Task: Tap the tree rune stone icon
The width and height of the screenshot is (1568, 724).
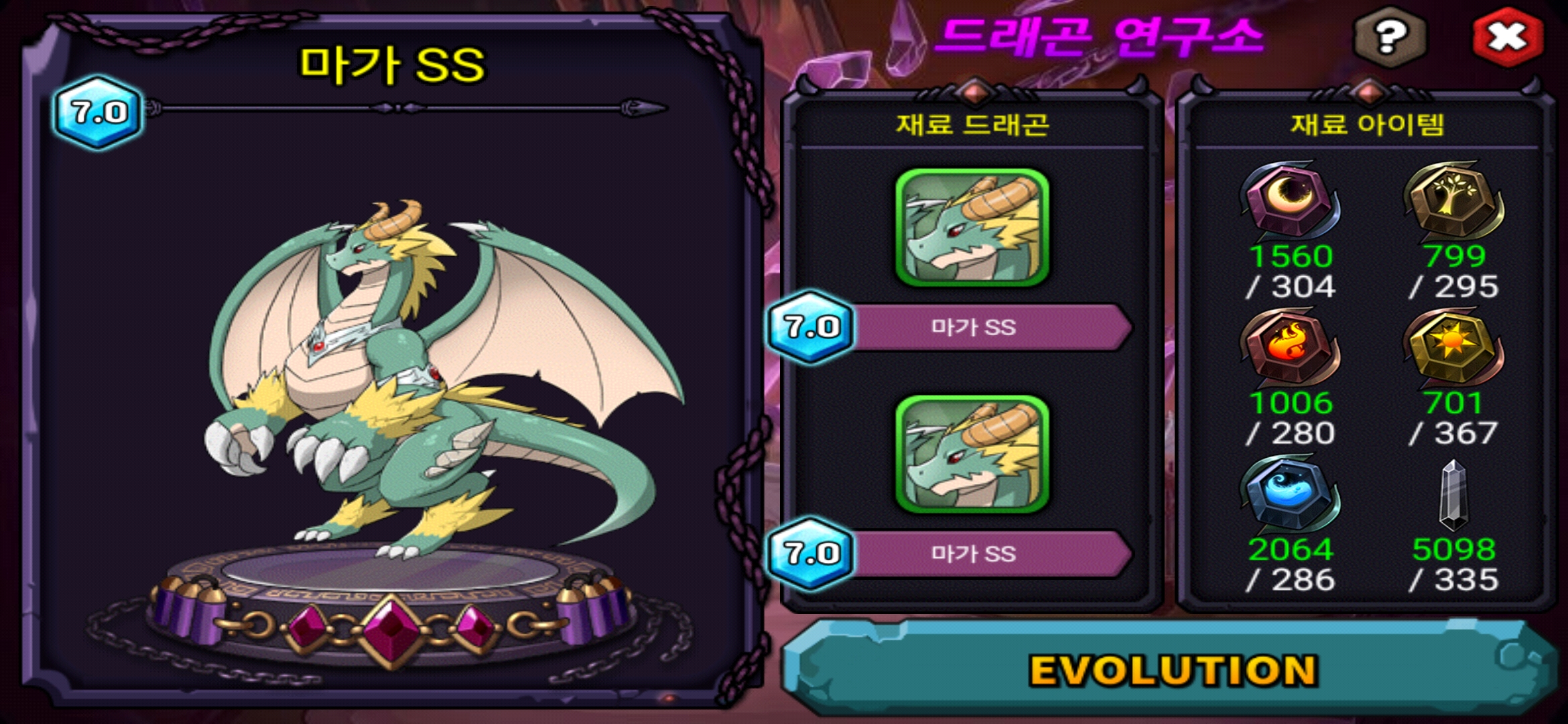Action: tap(1453, 200)
